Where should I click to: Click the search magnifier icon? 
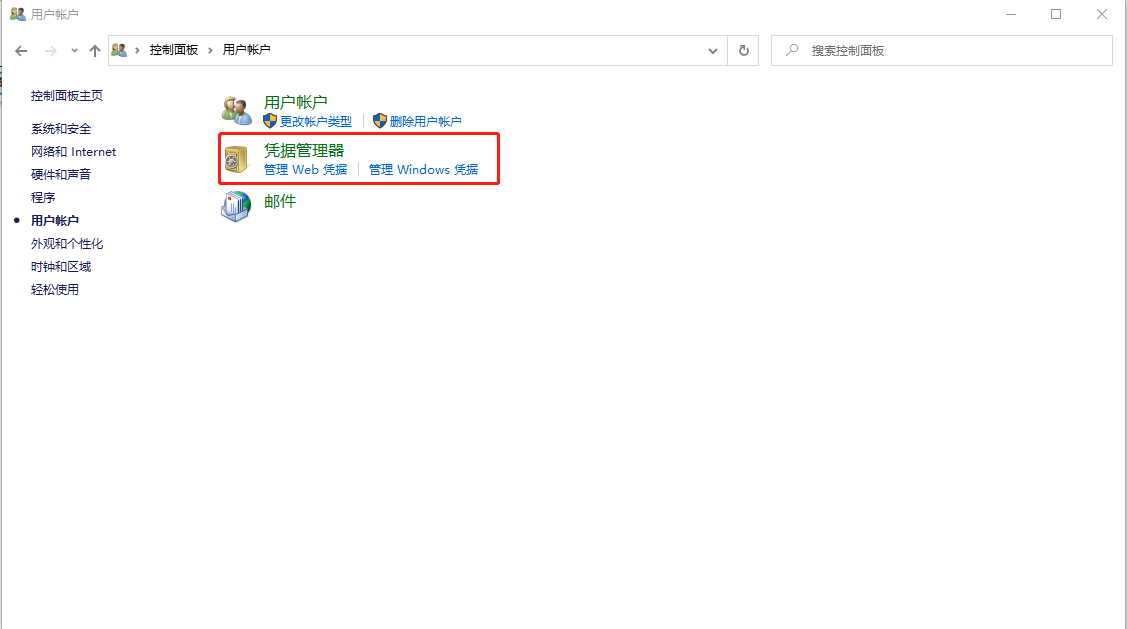point(791,50)
